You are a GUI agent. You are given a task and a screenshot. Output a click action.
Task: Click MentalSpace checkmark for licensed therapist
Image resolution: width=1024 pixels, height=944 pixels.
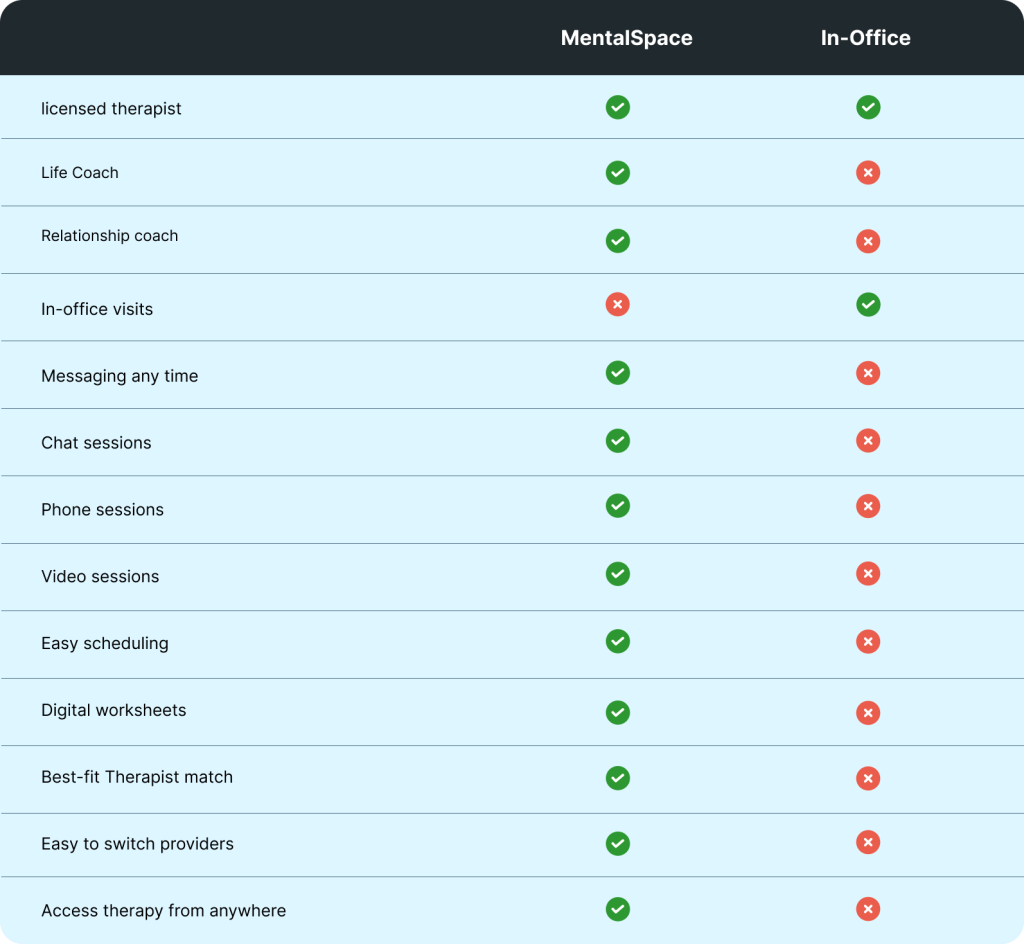click(x=618, y=107)
